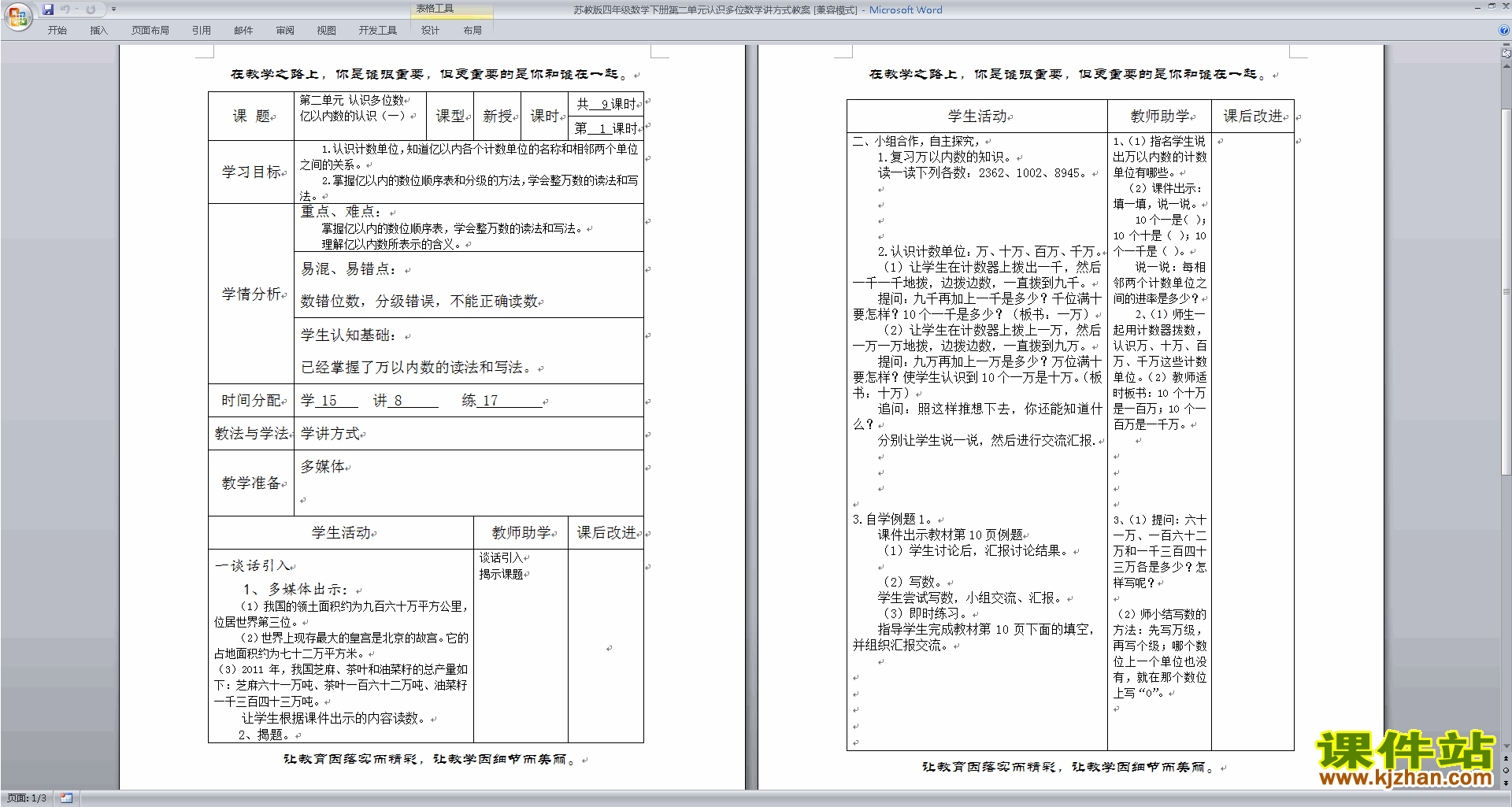1512x807 pixels.
Task: Open the table tools 设计 tab
Action: 430,30
